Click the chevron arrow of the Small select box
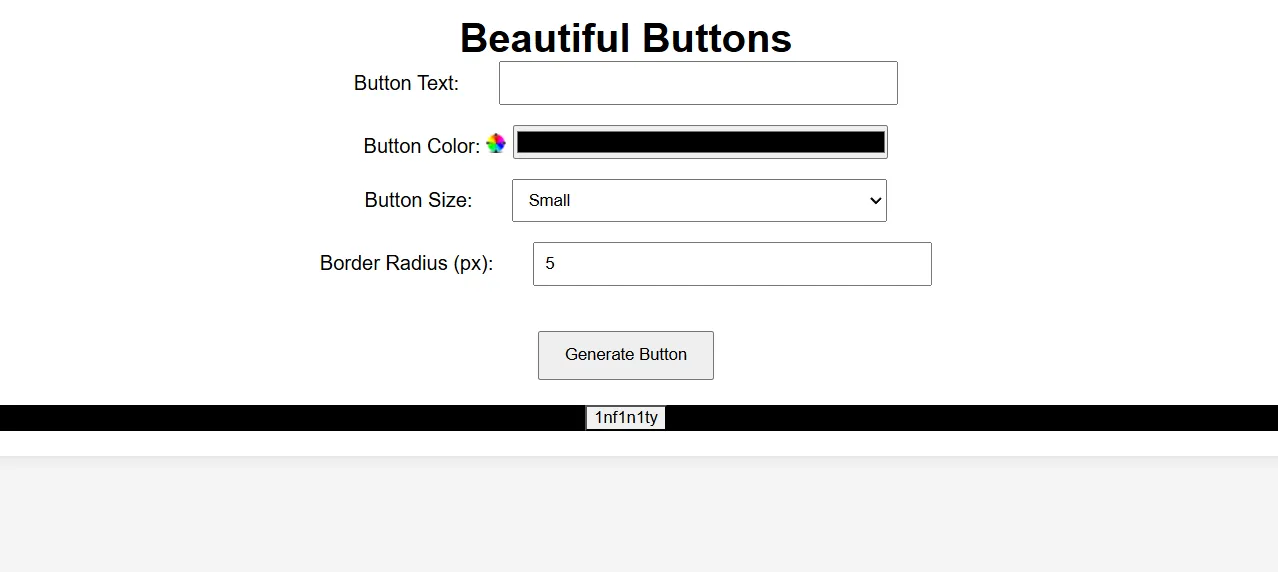1278x572 pixels. pyautogui.click(x=876, y=200)
